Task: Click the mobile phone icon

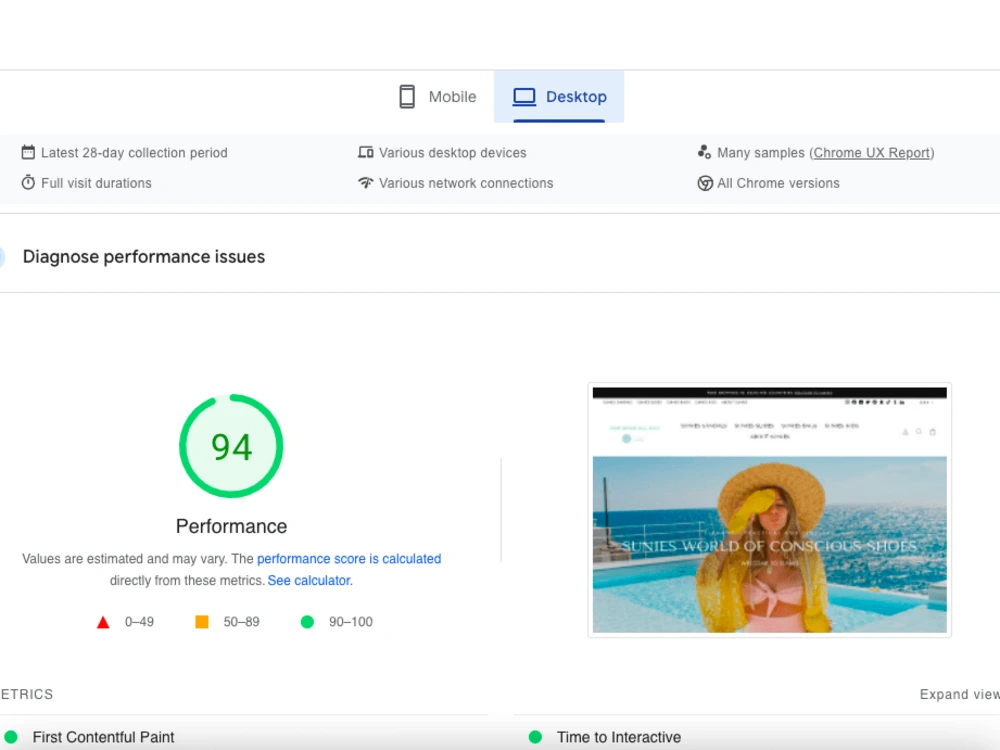Action: point(407,97)
